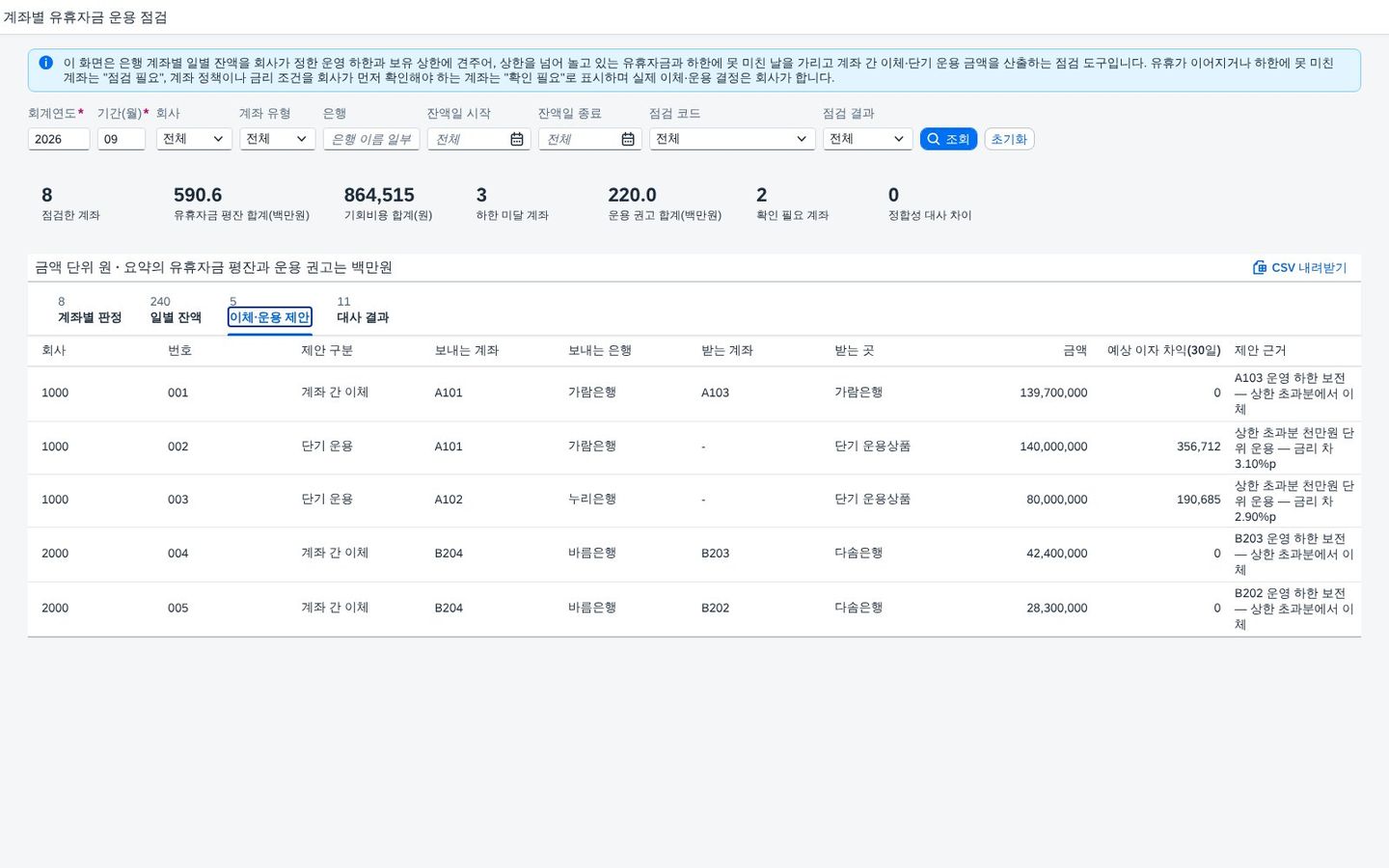Viewport: 1389px width, 868px height.
Task: Open the 잔액일 시작 calendar picker icon
Action: coord(517,140)
